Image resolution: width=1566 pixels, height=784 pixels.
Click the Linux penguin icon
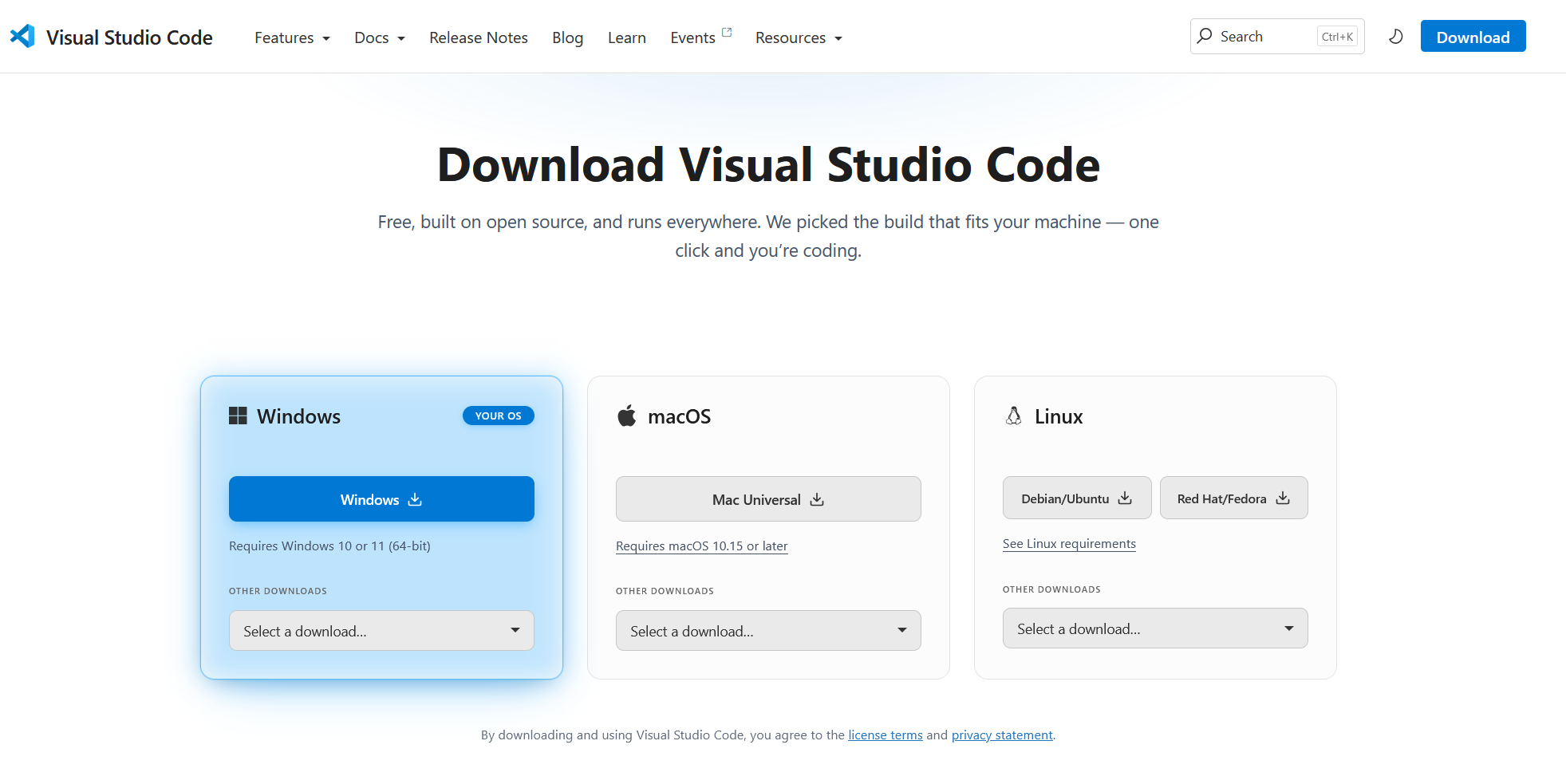tap(1013, 416)
